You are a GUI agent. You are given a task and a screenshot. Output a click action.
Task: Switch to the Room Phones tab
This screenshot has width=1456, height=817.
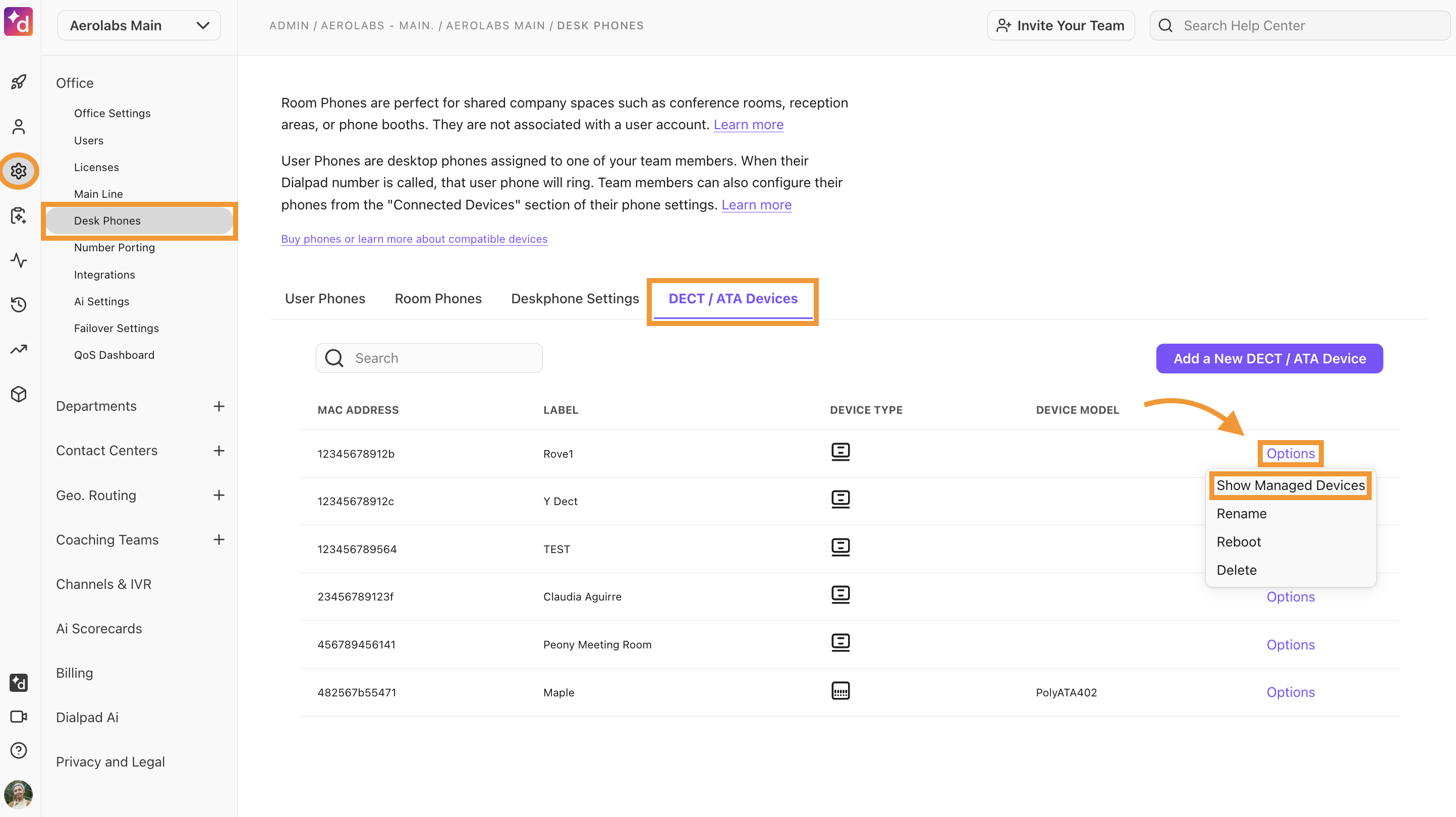[x=438, y=299]
